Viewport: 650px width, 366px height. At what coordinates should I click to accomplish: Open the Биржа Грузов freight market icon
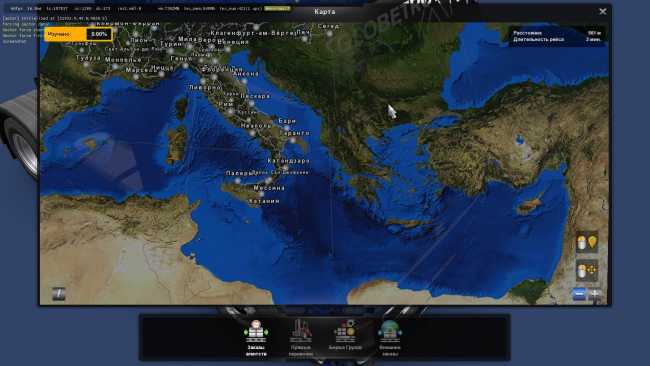tap(345, 335)
